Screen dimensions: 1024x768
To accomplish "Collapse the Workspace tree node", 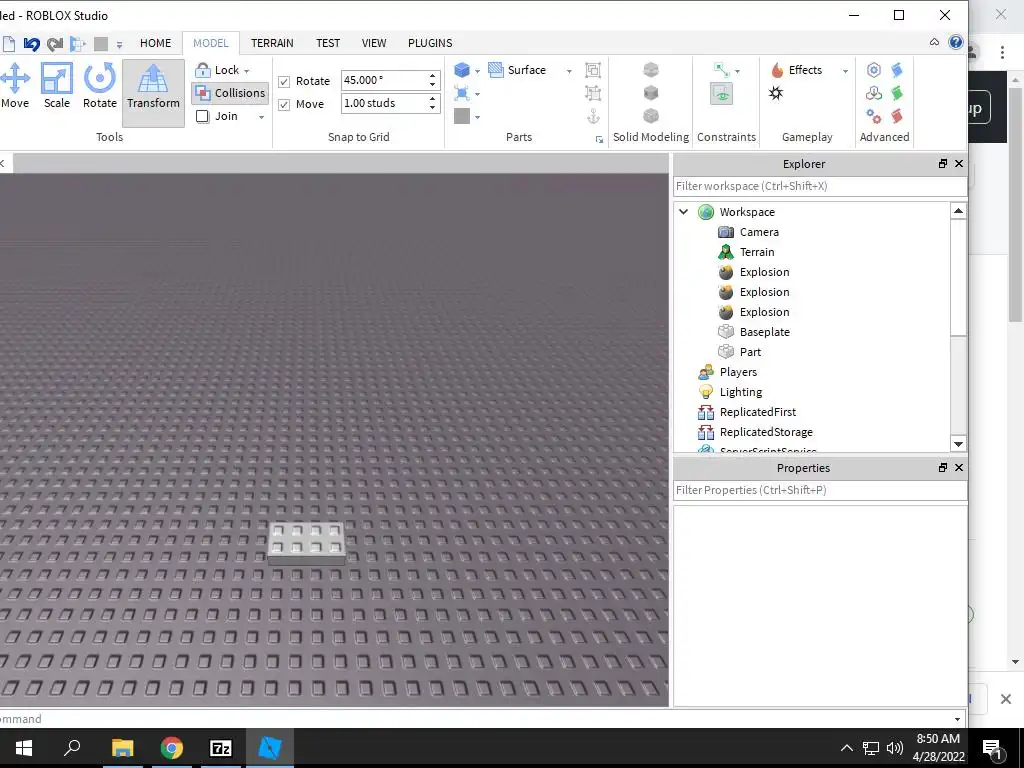I will tap(684, 212).
